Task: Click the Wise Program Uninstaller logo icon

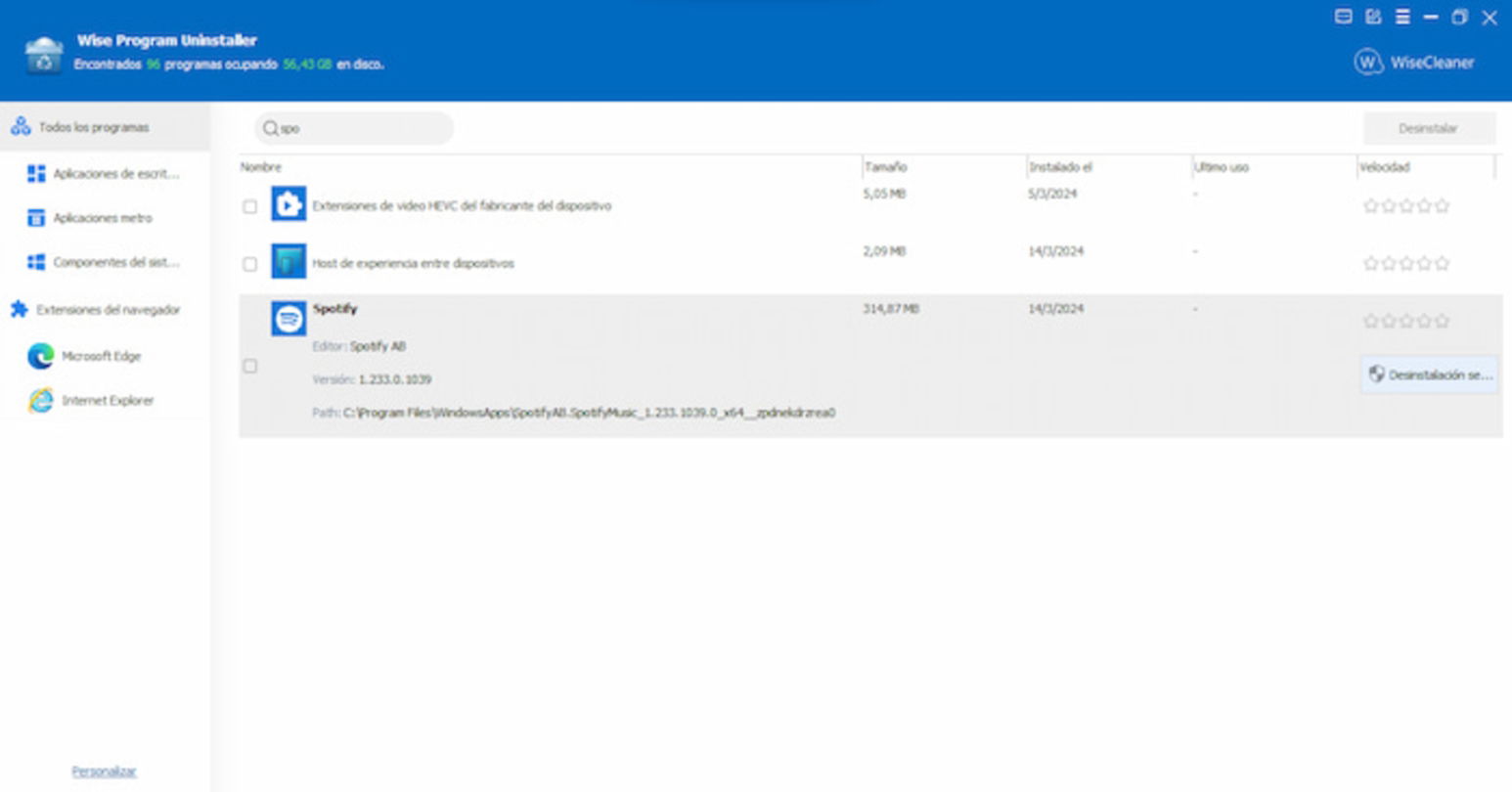Action: pos(43,55)
